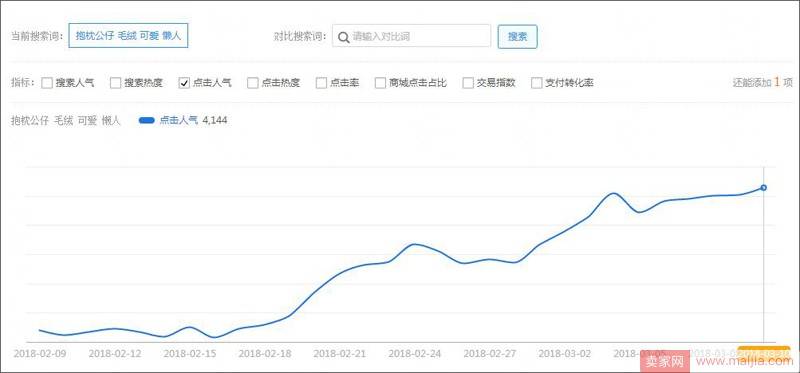
Task: Click the magnifier icon in compare search box
Action: click(344, 37)
